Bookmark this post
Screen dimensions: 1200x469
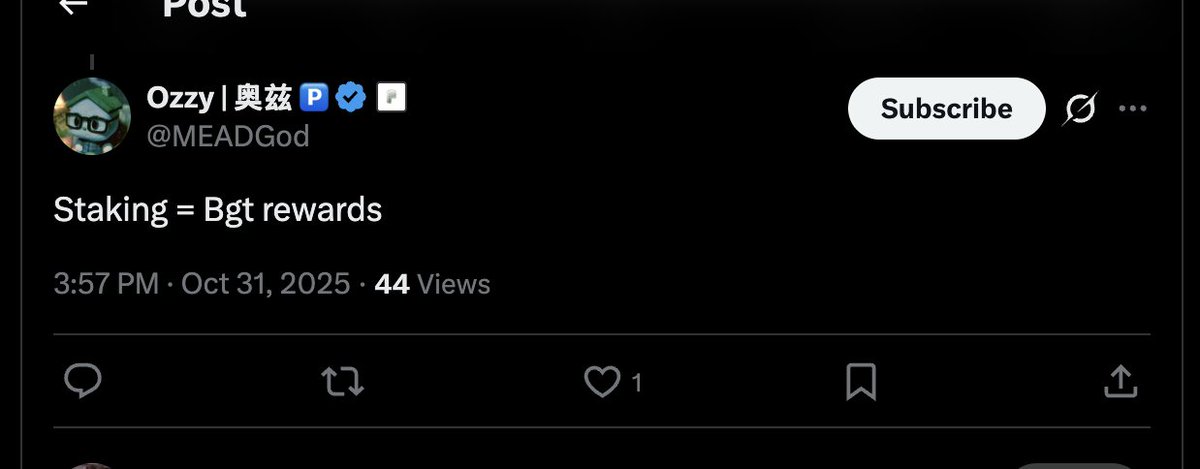click(861, 380)
